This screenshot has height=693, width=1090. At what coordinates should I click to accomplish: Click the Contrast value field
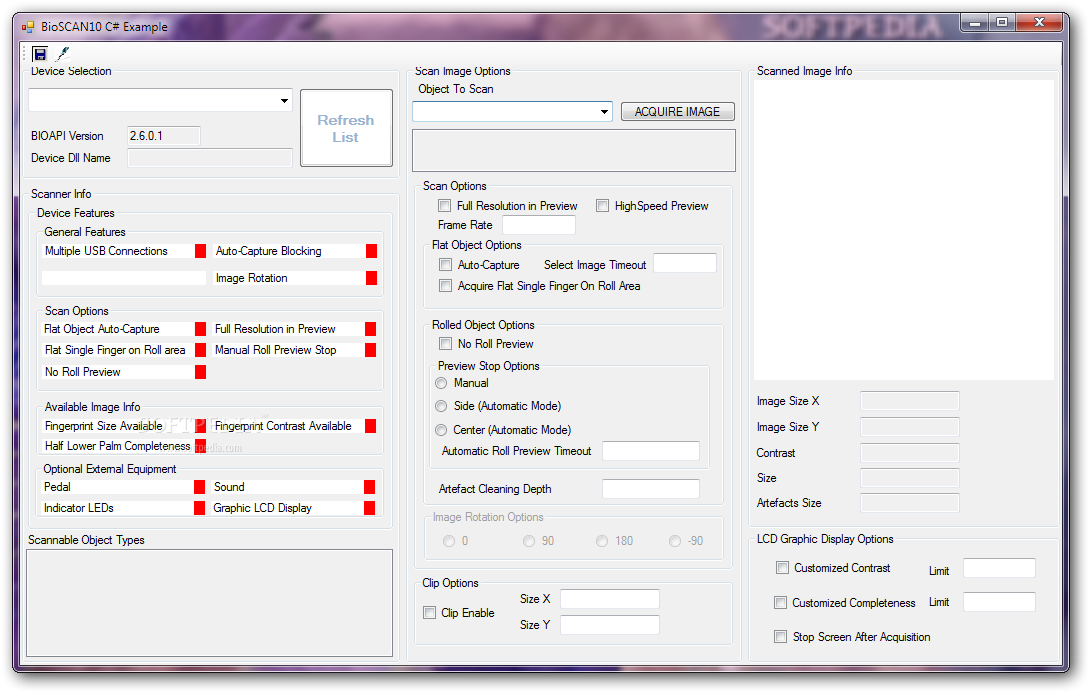(909, 453)
